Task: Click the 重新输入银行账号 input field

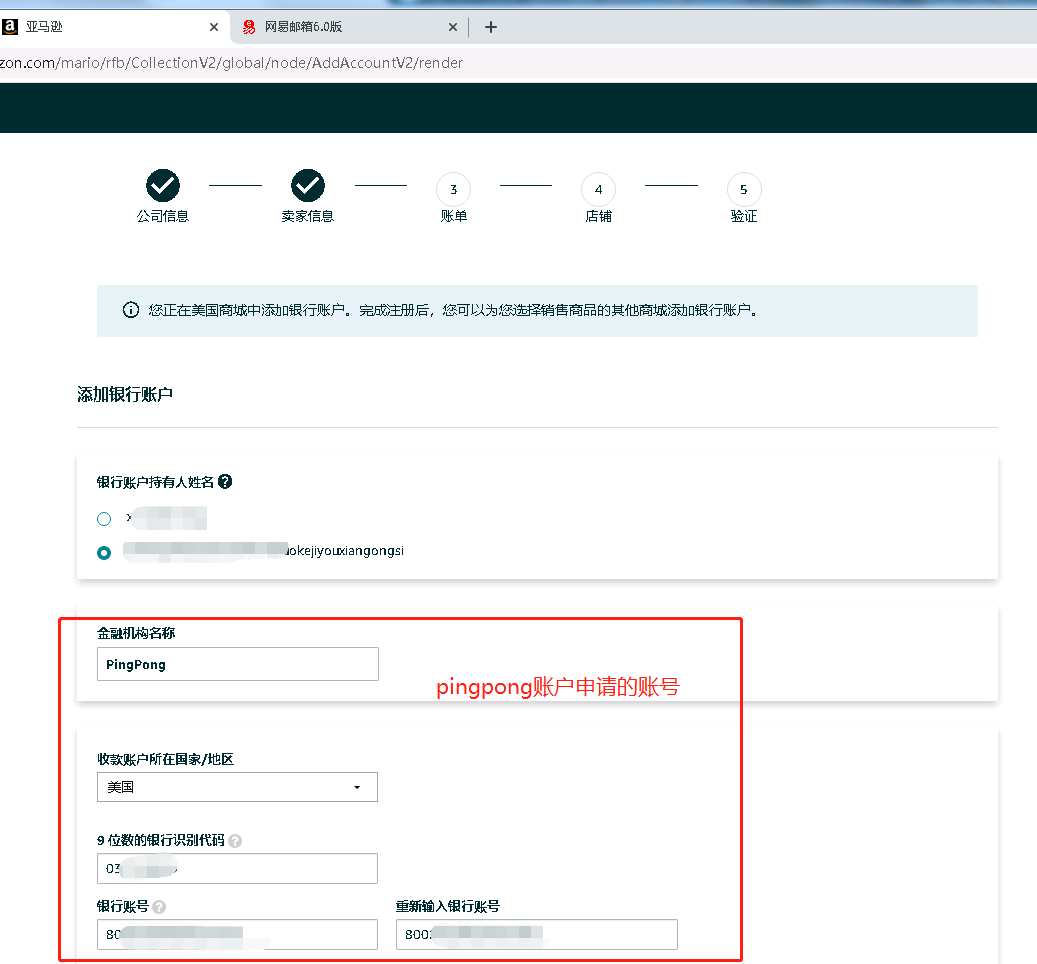Action: 536,934
